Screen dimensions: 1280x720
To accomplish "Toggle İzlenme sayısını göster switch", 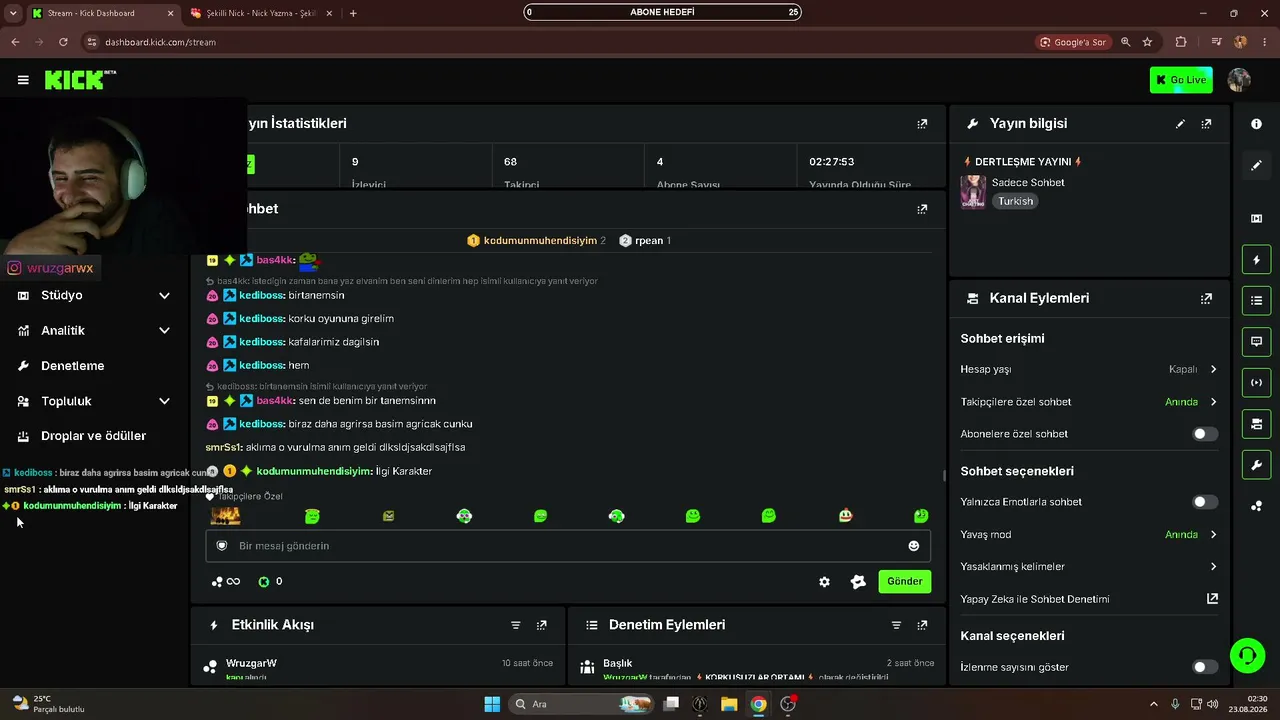I will 1205,667.
